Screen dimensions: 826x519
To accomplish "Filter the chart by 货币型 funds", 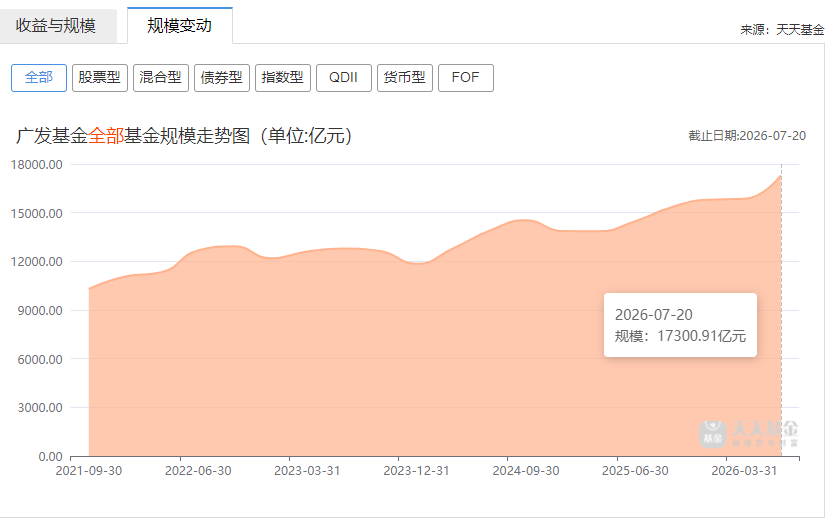I will tap(405, 78).
